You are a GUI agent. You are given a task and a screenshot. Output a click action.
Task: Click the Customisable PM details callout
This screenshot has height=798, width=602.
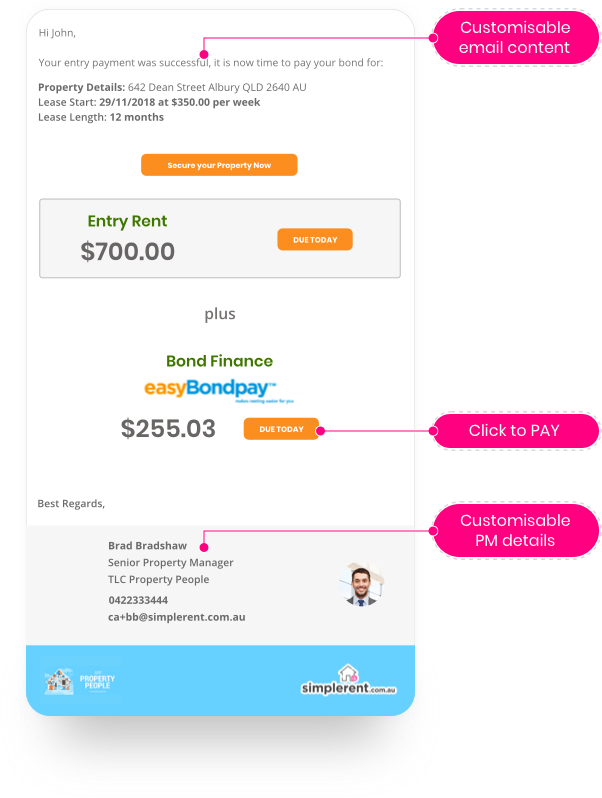click(515, 530)
